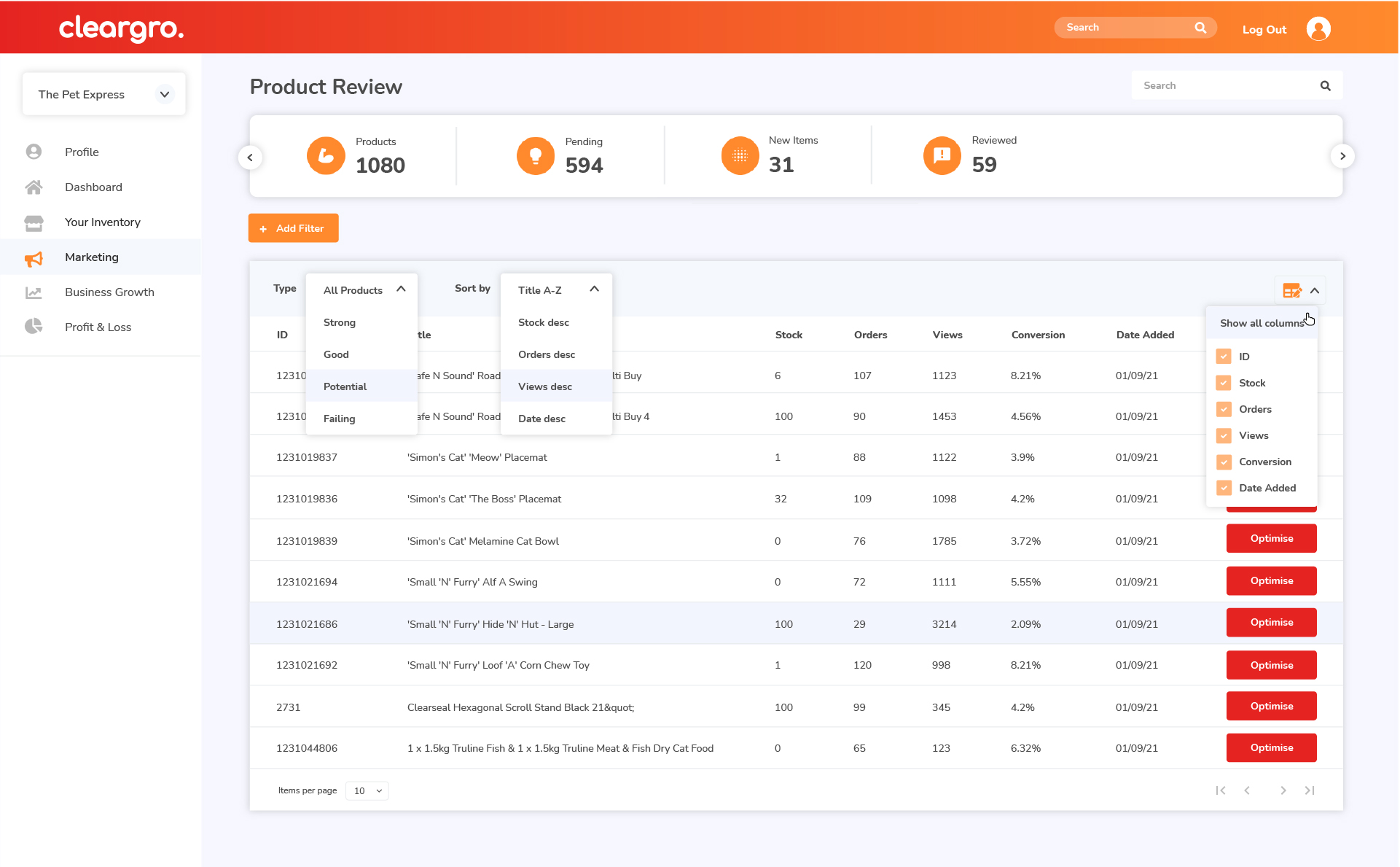1400x867 pixels.
Task: Go to last page pagination icon
Action: pyautogui.click(x=1310, y=790)
